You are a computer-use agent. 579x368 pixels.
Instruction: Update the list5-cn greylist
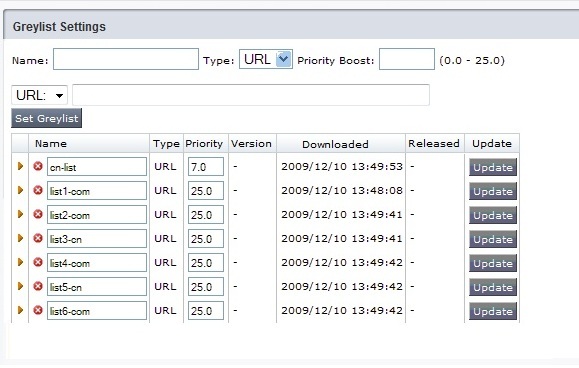click(493, 287)
